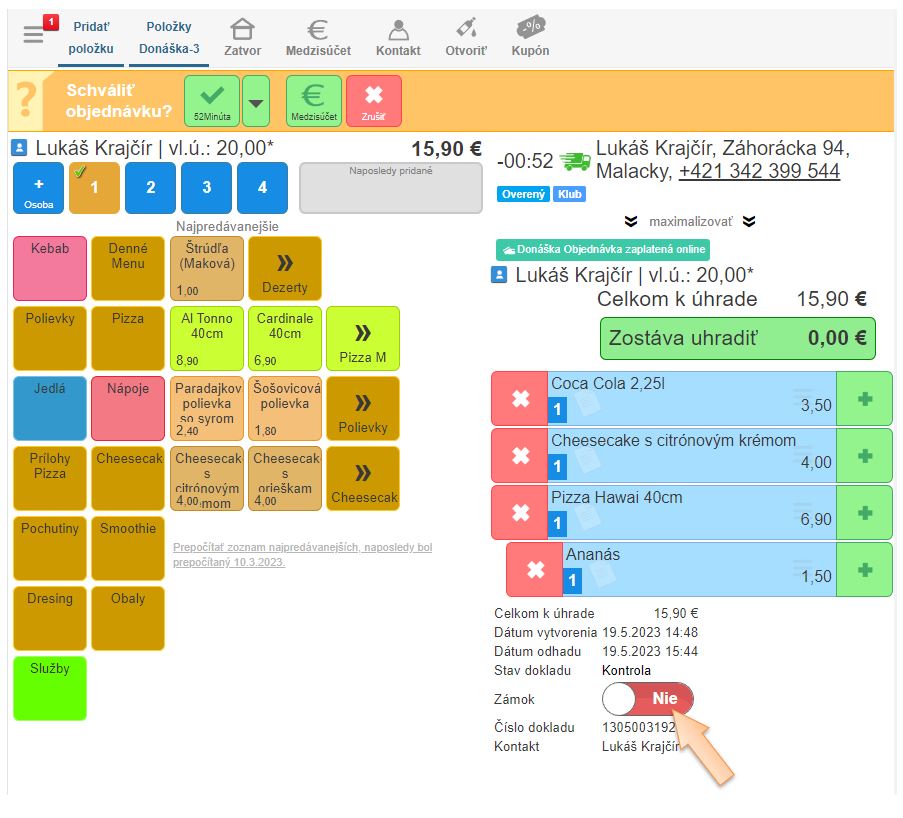
Task: Switch to Pridať položku tab
Action: 91,38
